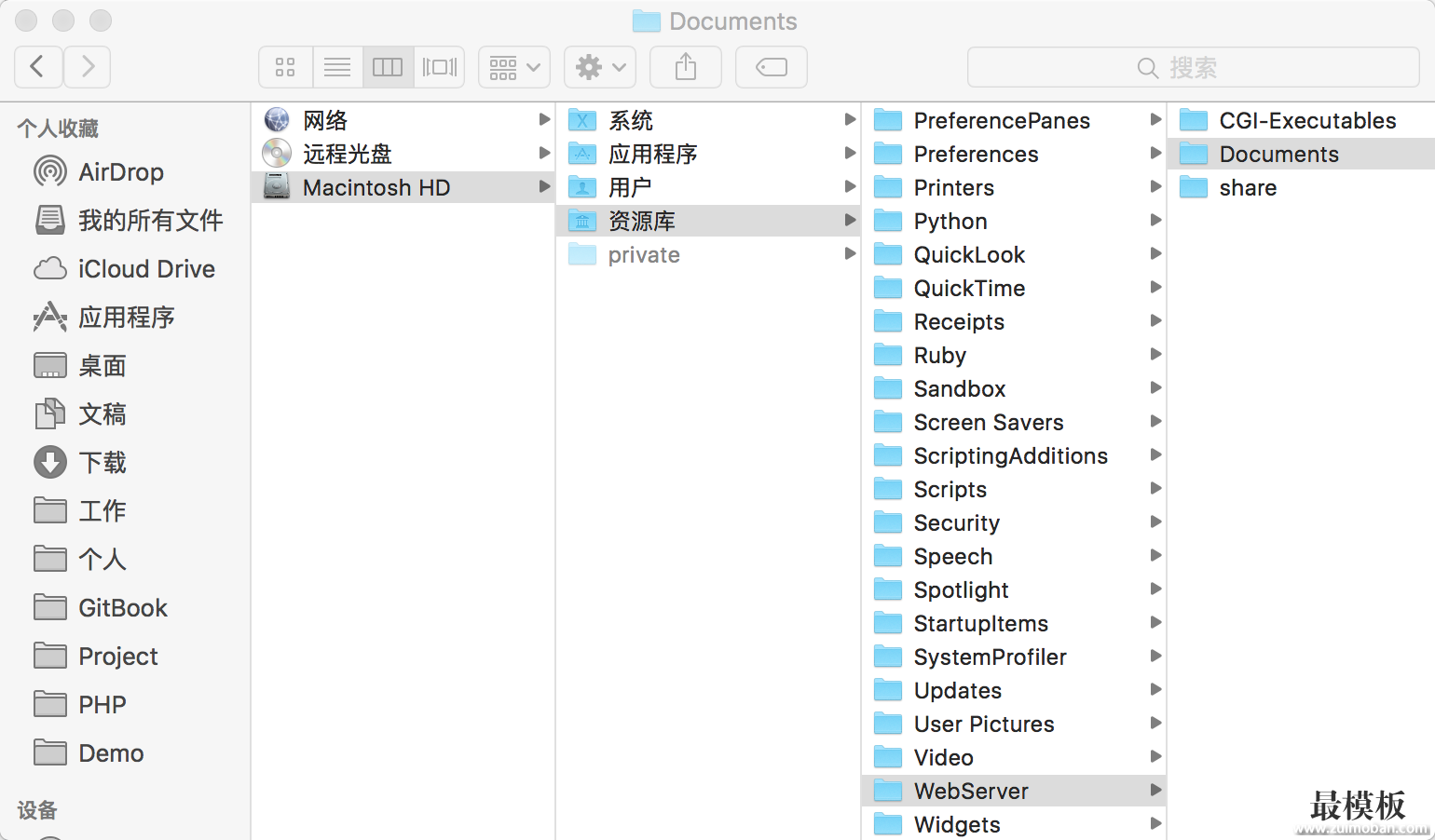Switch to Cover Flow view
The image size is (1435, 840).
(x=439, y=67)
